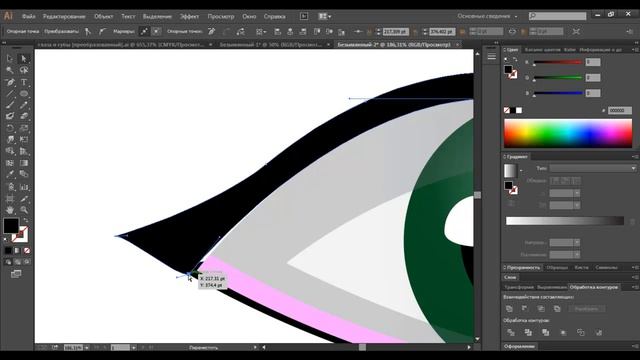Switch to Выравнивание panel tab

(552, 287)
